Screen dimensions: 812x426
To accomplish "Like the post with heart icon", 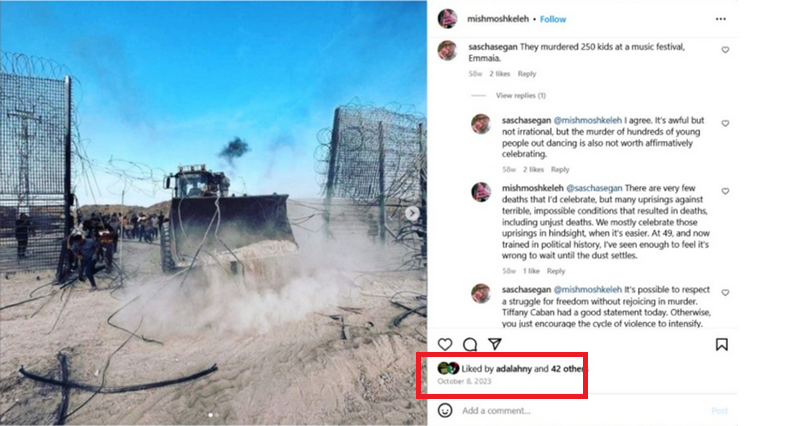I will (x=445, y=344).
